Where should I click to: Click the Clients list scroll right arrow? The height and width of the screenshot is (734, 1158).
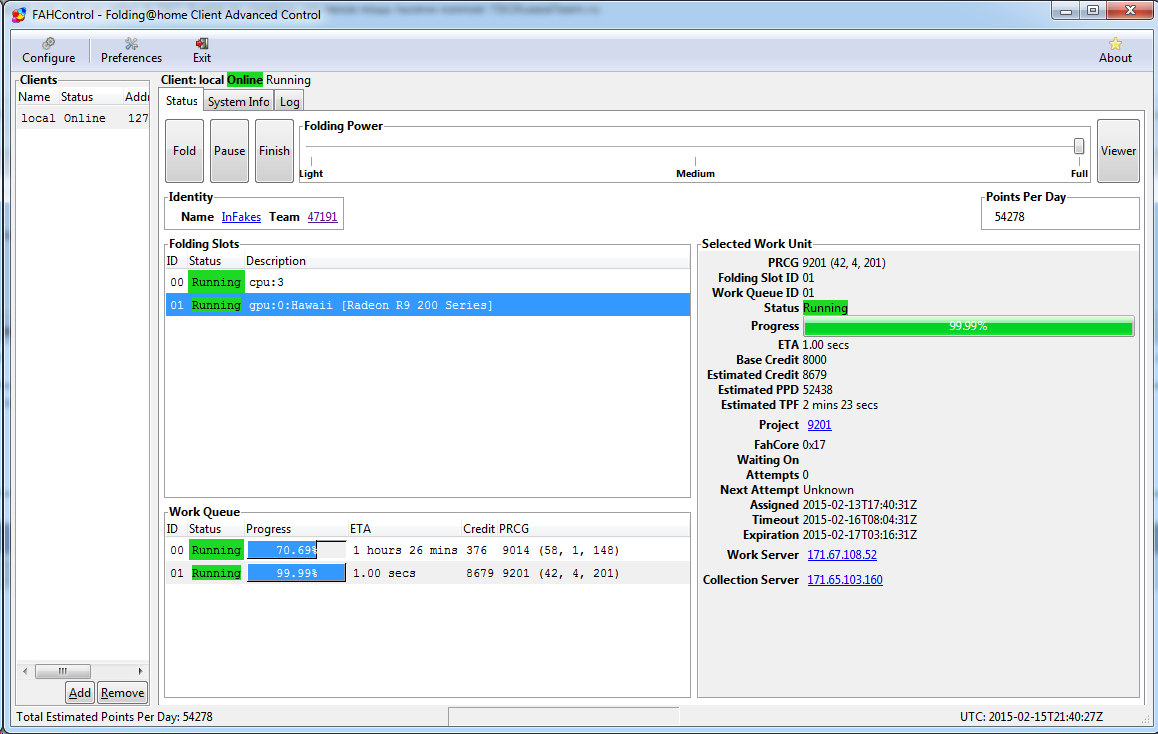coord(140,671)
